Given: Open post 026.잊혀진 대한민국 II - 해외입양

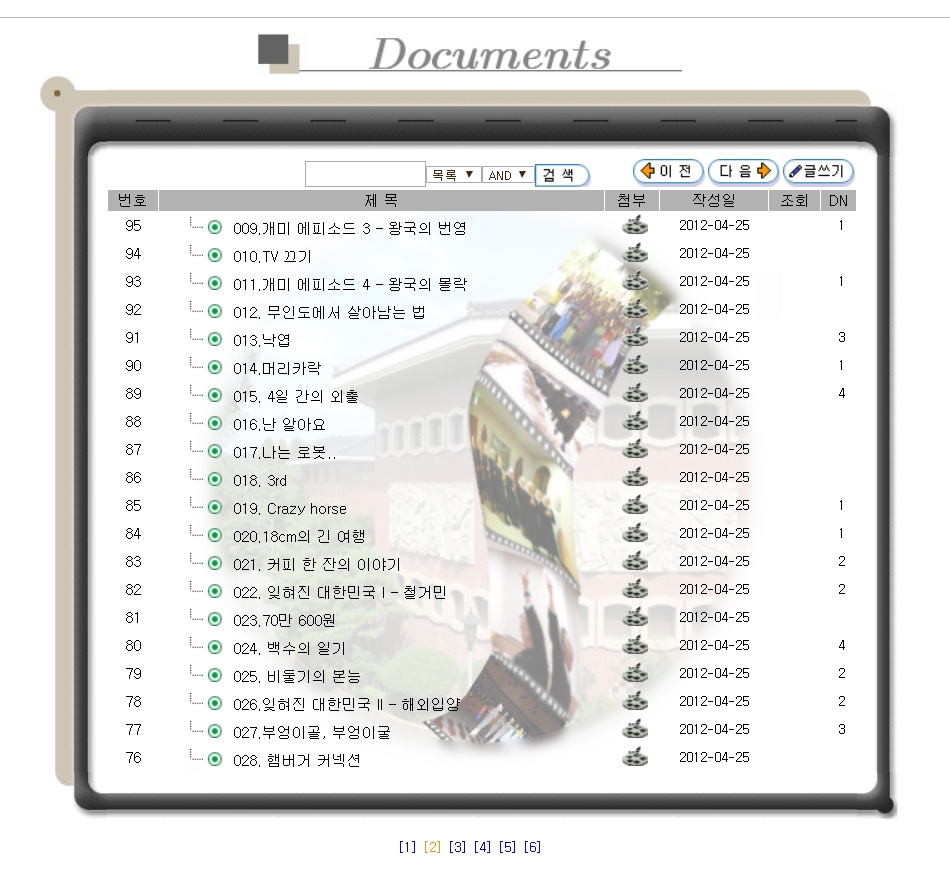Looking at the screenshot, I should (x=347, y=704).
